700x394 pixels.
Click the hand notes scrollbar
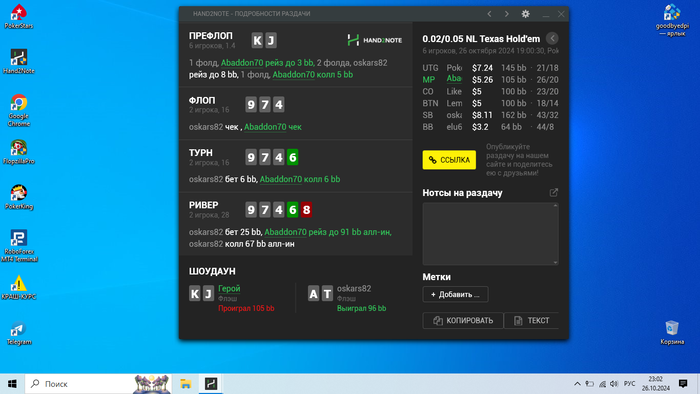[x=555, y=234]
